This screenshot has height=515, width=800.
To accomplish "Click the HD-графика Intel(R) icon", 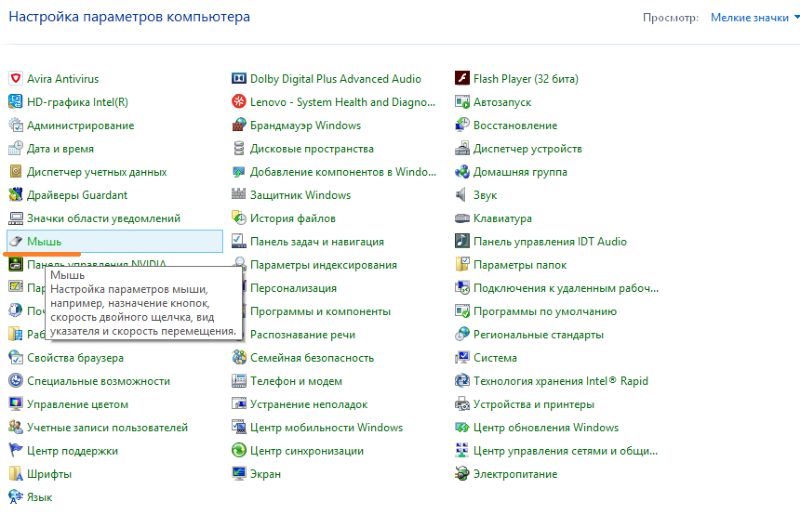I will 15,102.
